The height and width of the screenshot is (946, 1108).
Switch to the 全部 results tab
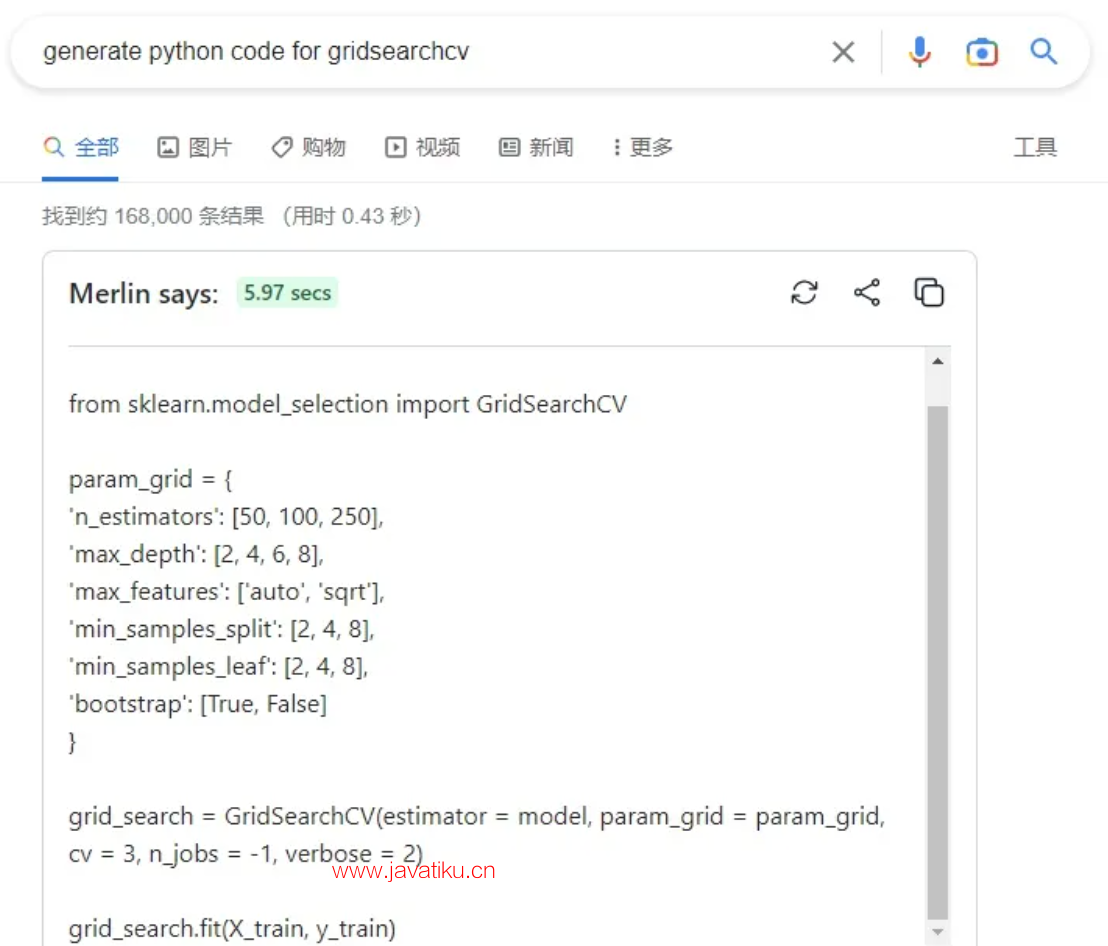pyautogui.click(x=81, y=147)
